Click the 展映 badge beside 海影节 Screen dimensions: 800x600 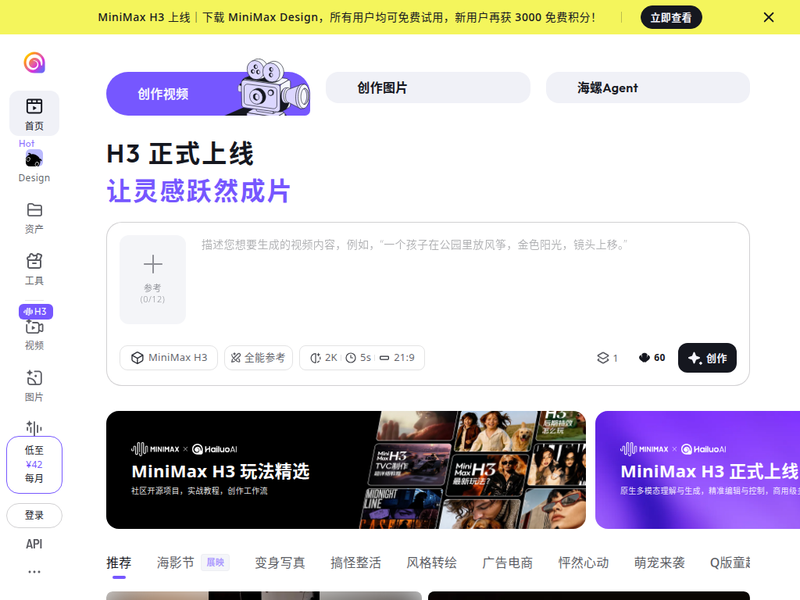point(215,562)
